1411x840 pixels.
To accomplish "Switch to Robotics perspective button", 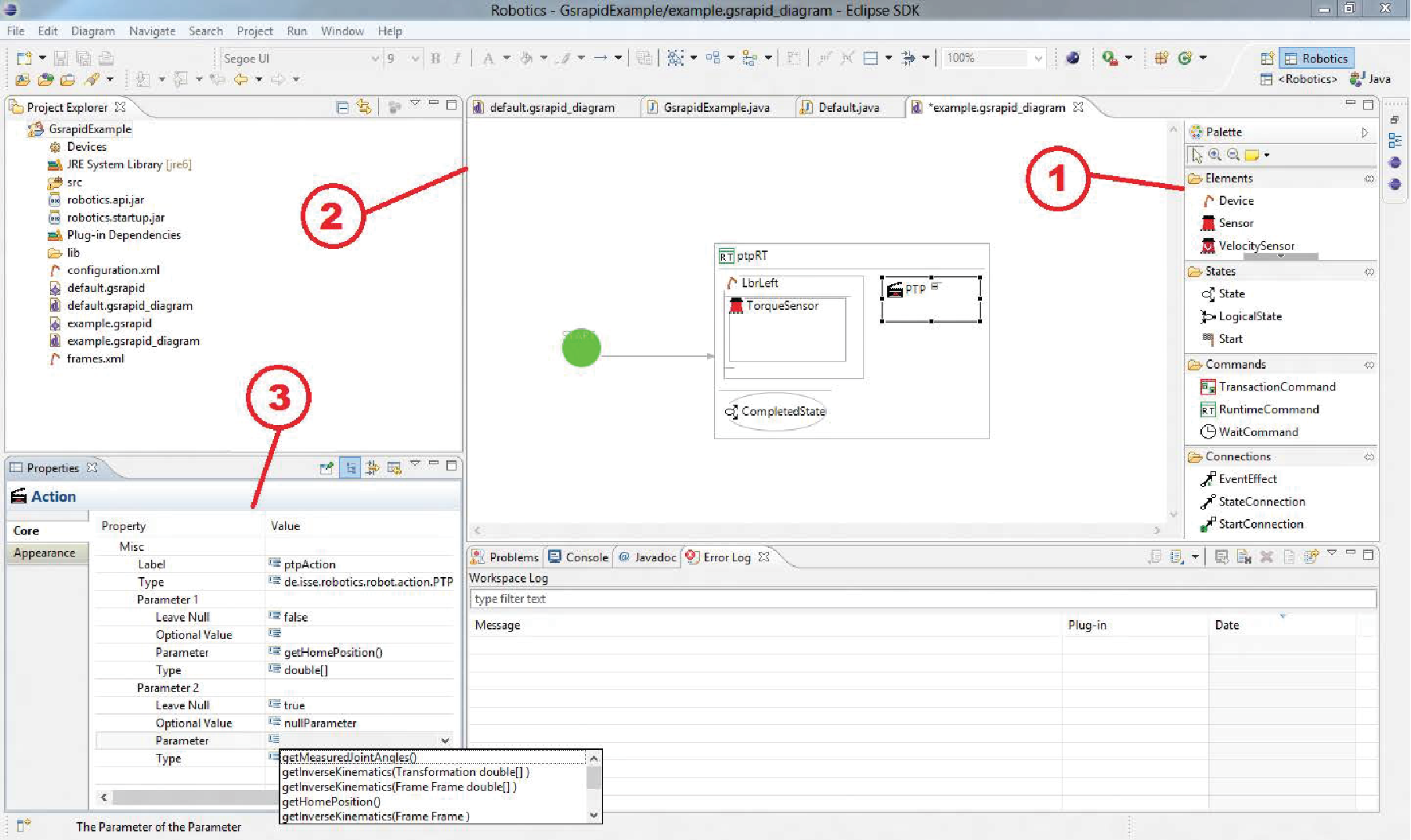I will click(1317, 59).
